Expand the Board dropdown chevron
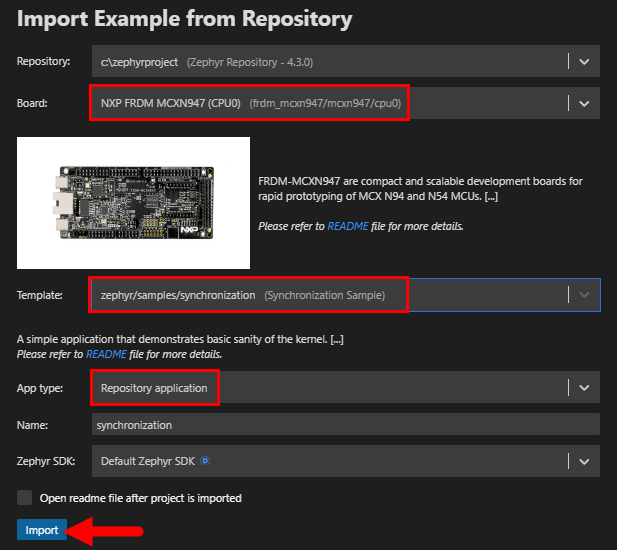Screen dimensions: 617x550 pyautogui.click(x=584, y=103)
